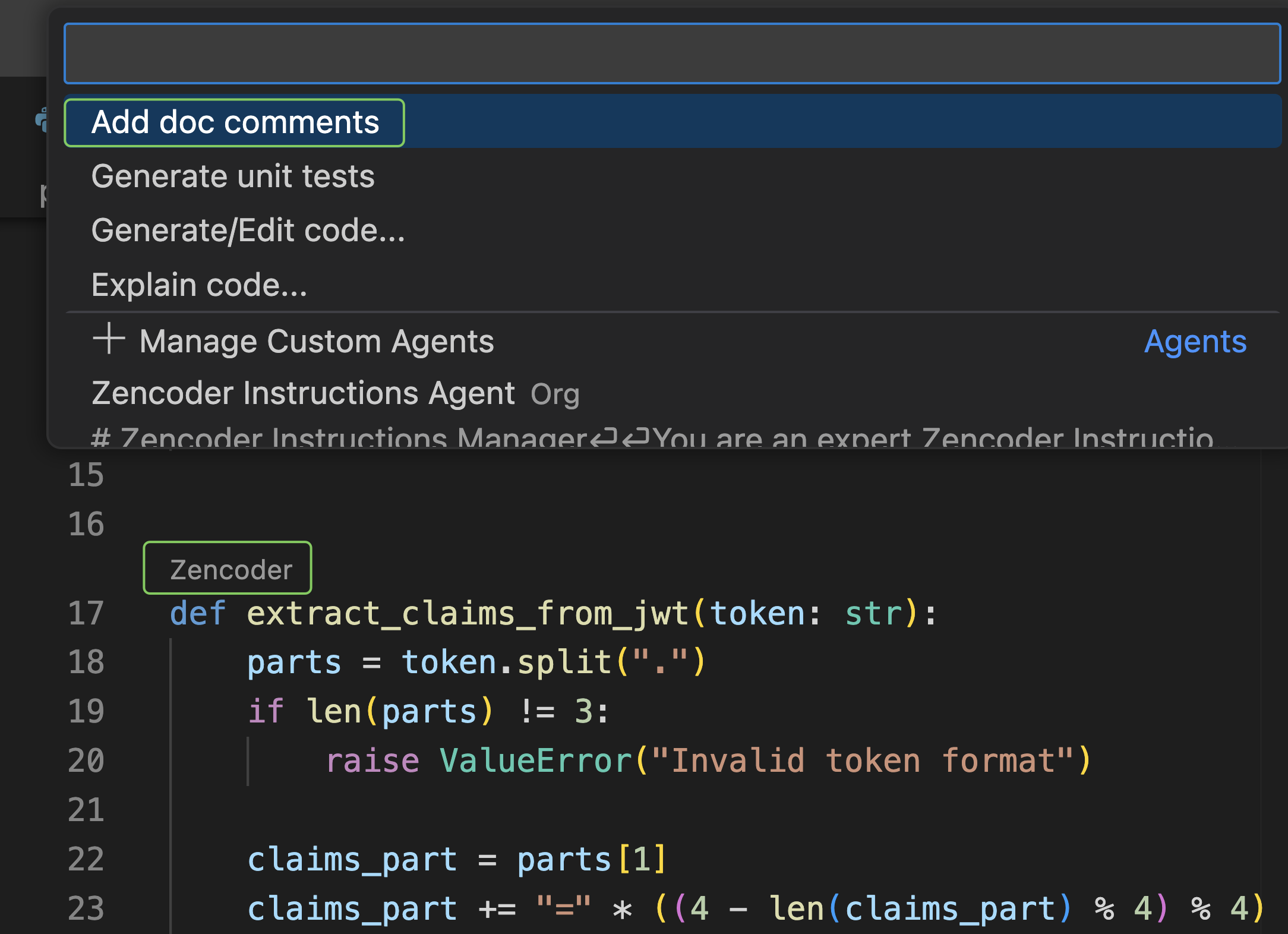1288x934 pixels.
Task: Choose Generate unit tests option
Action: point(672,176)
